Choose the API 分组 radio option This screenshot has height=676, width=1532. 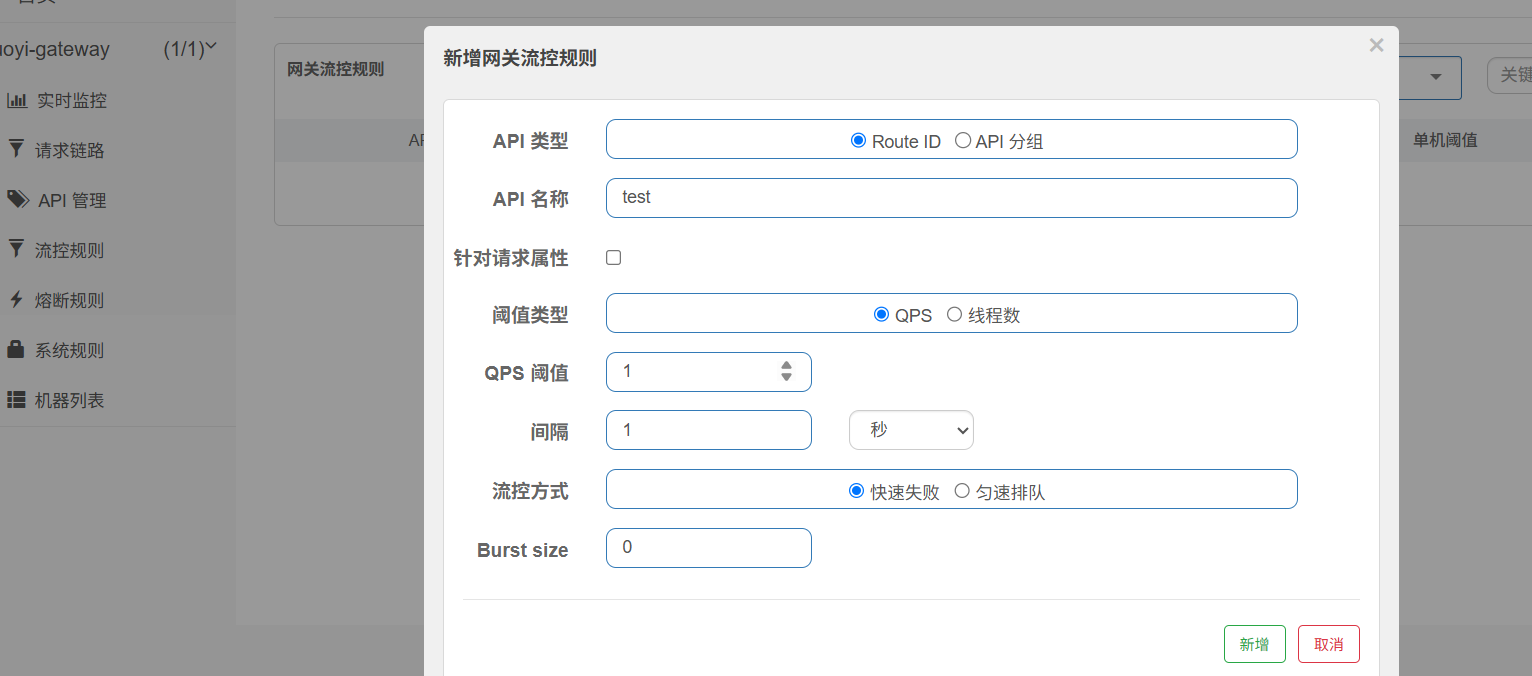coord(963,141)
